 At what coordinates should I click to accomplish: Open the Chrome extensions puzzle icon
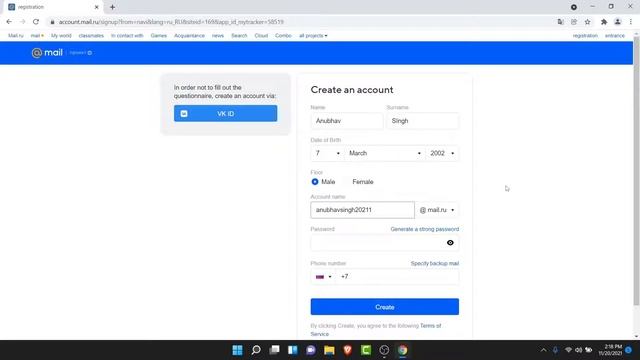coord(604,22)
